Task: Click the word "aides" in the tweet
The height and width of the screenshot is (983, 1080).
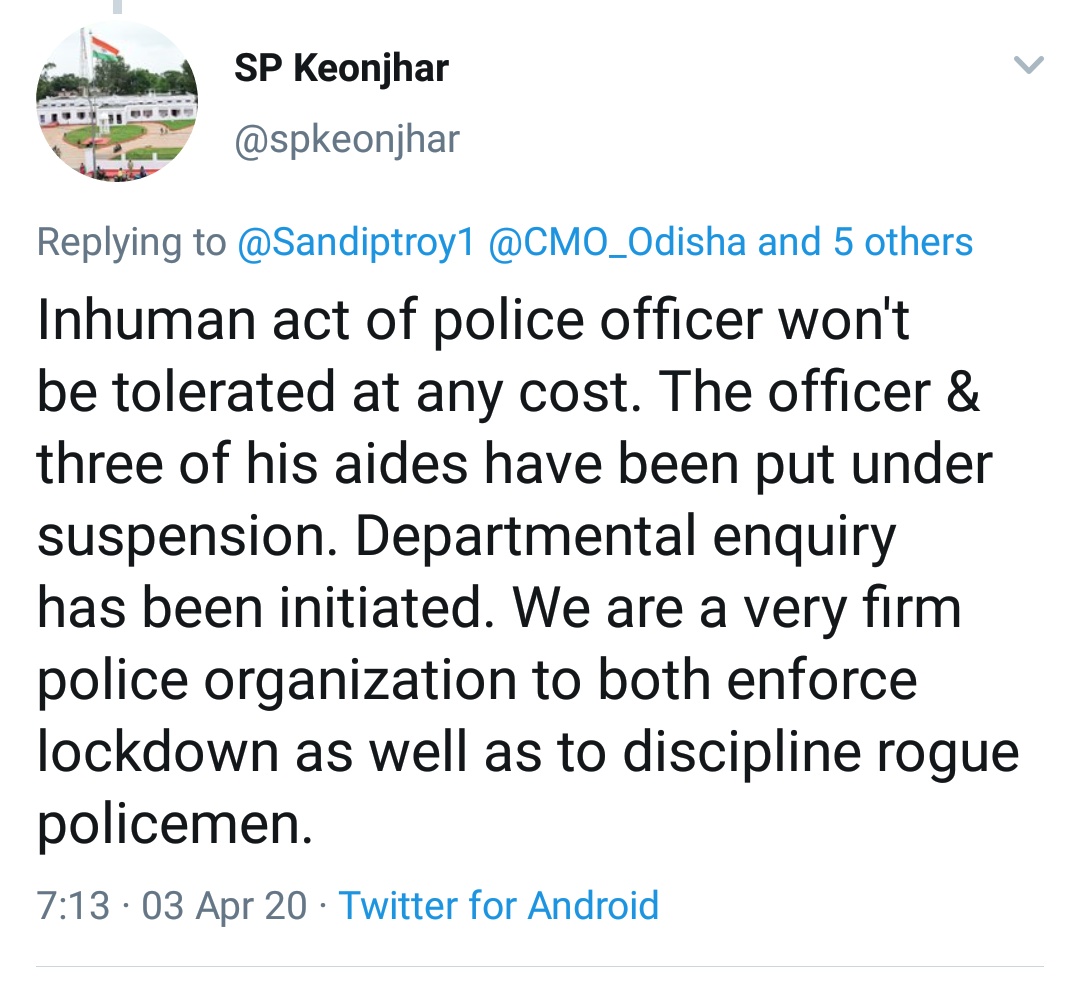Action: 374,465
